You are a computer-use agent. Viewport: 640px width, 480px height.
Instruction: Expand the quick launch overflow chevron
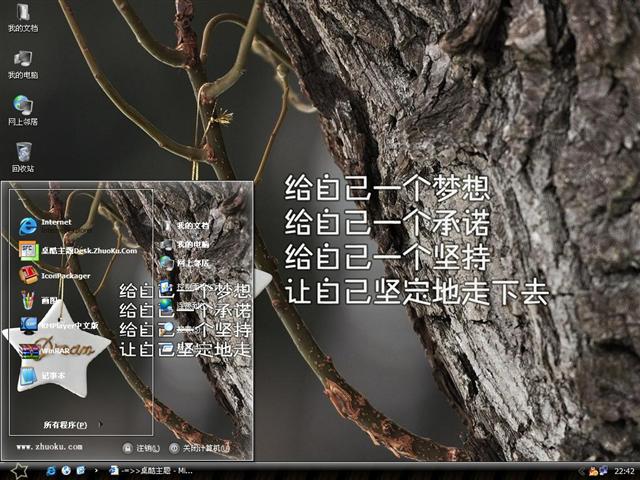96,471
